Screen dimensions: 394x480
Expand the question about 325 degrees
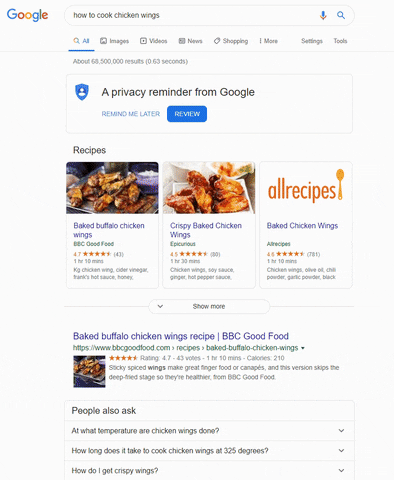tap(209, 451)
